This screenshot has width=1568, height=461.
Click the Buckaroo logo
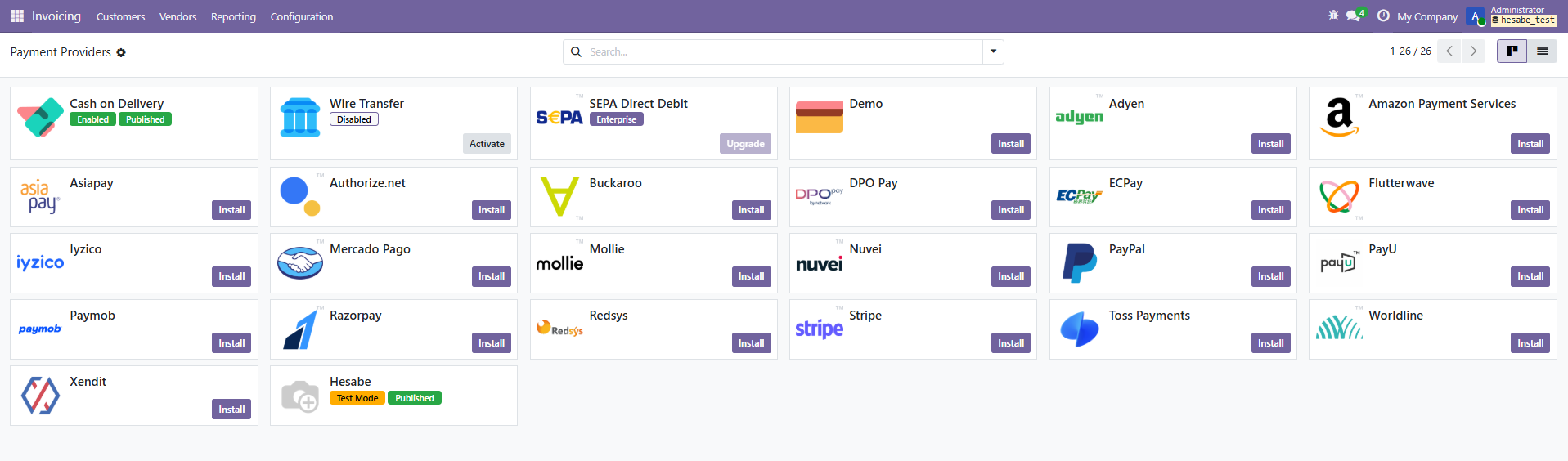(559, 197)
